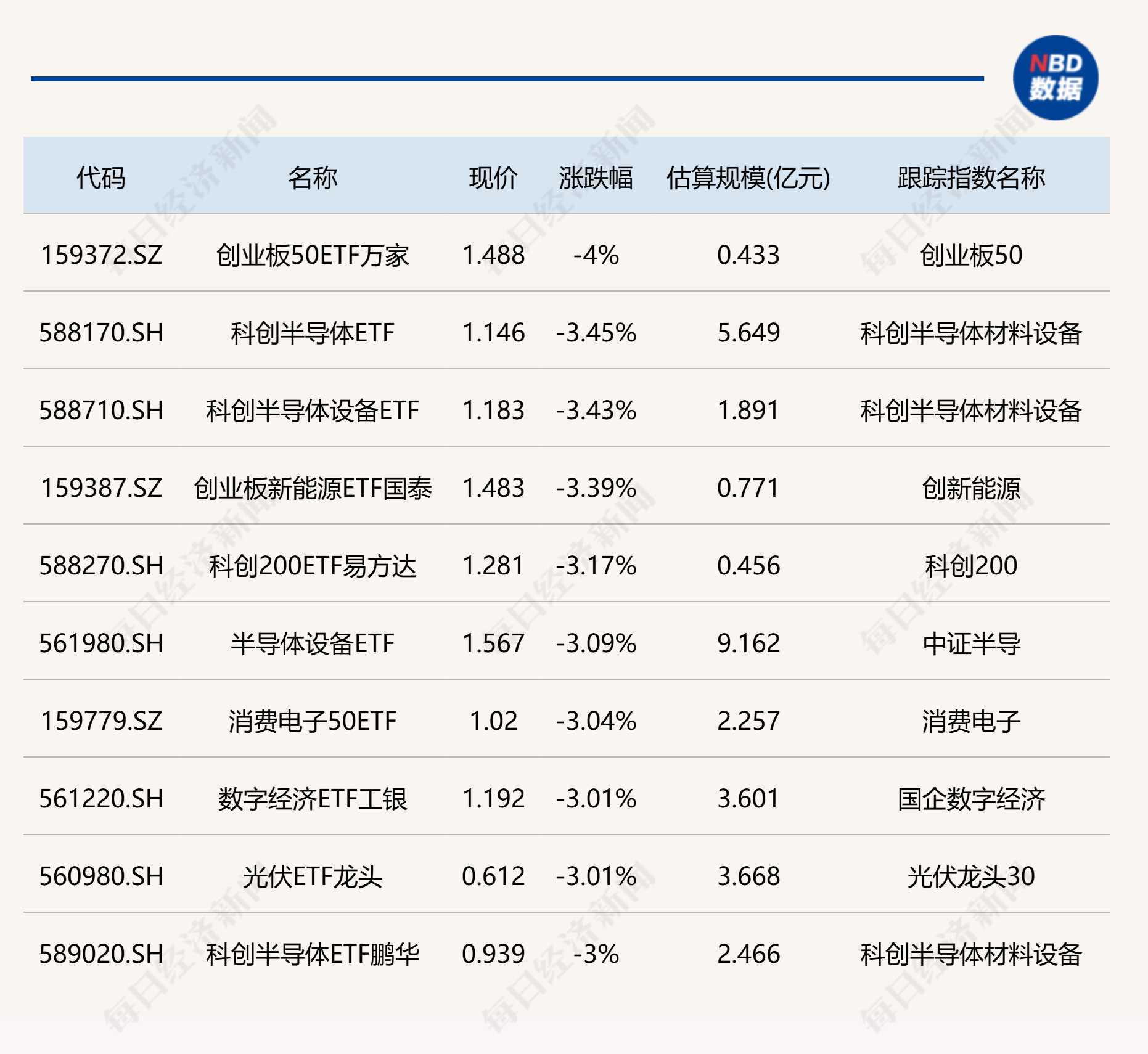Click estimated scale 0.456
Viewport: 1148px width, 1054px height.
(748, 566)
